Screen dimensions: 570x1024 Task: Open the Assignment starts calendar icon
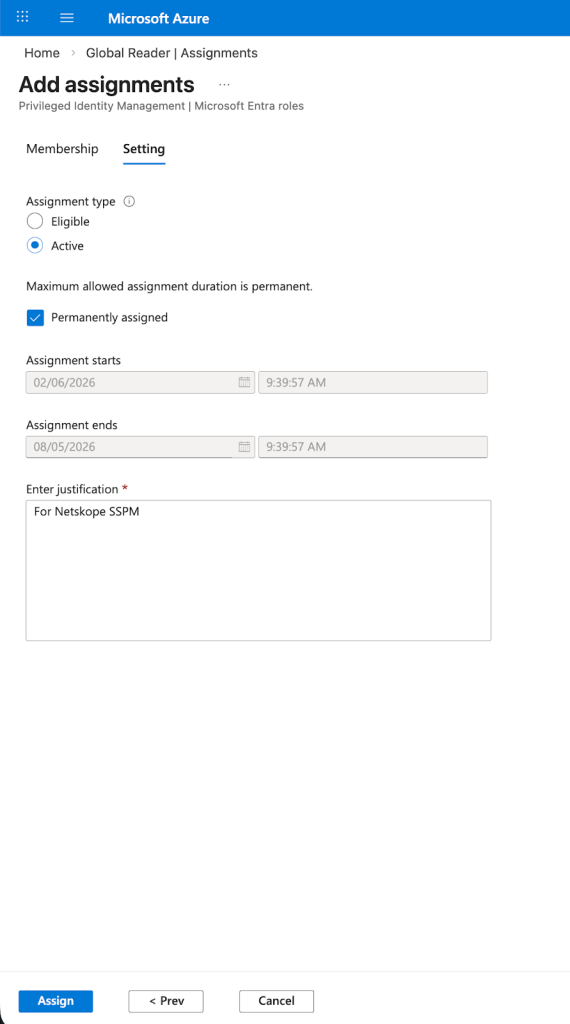244,383
